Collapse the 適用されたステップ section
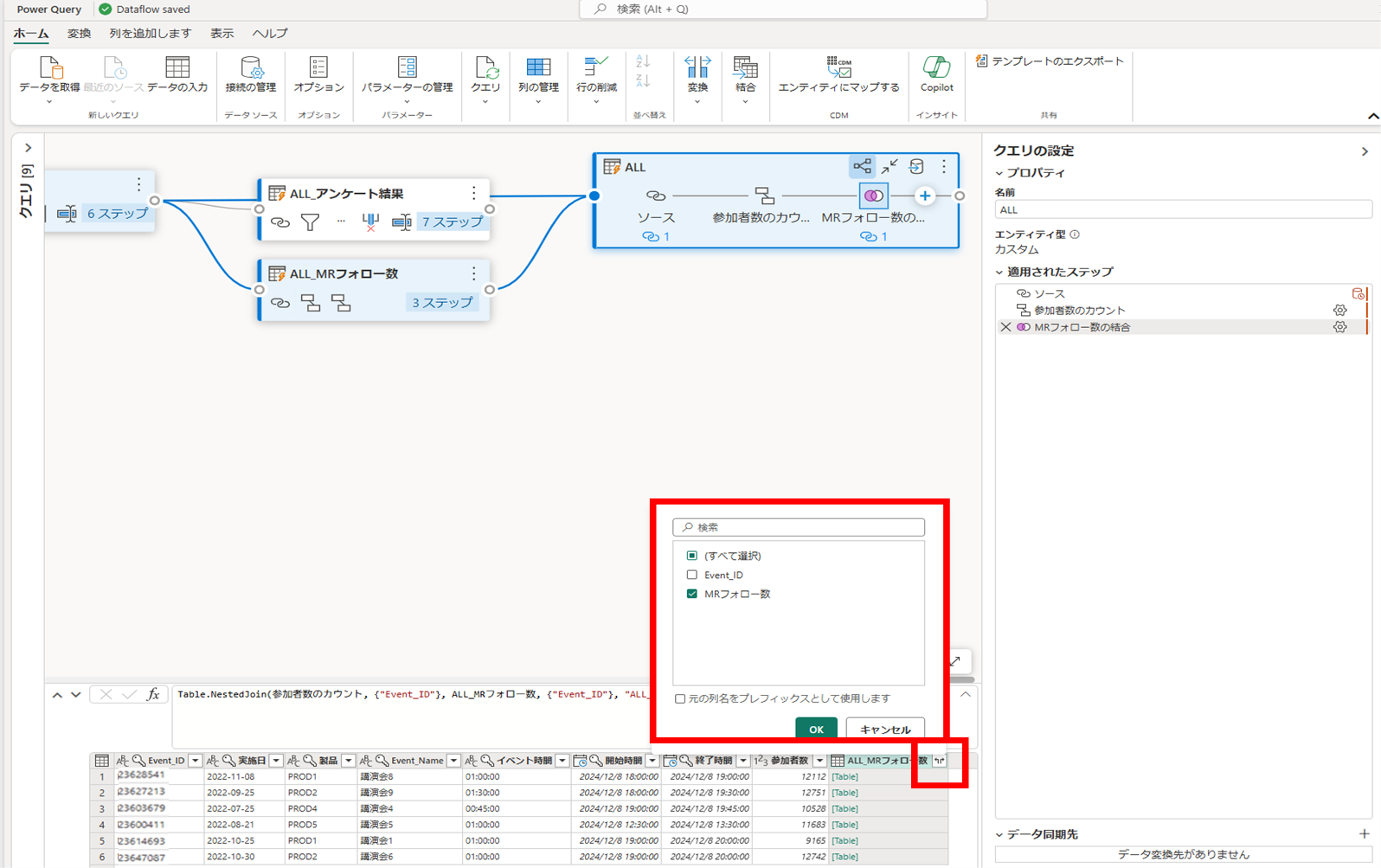The width and height of the screenshot is (1381, 868). click(x=999, y=272)
